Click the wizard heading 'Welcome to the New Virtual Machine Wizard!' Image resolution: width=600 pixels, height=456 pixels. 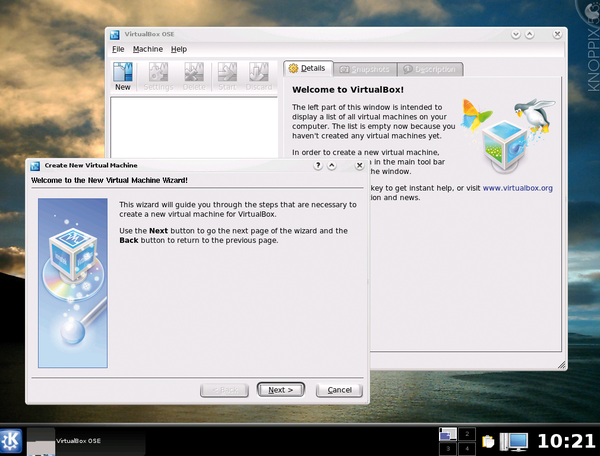click(x=109, y=180)
